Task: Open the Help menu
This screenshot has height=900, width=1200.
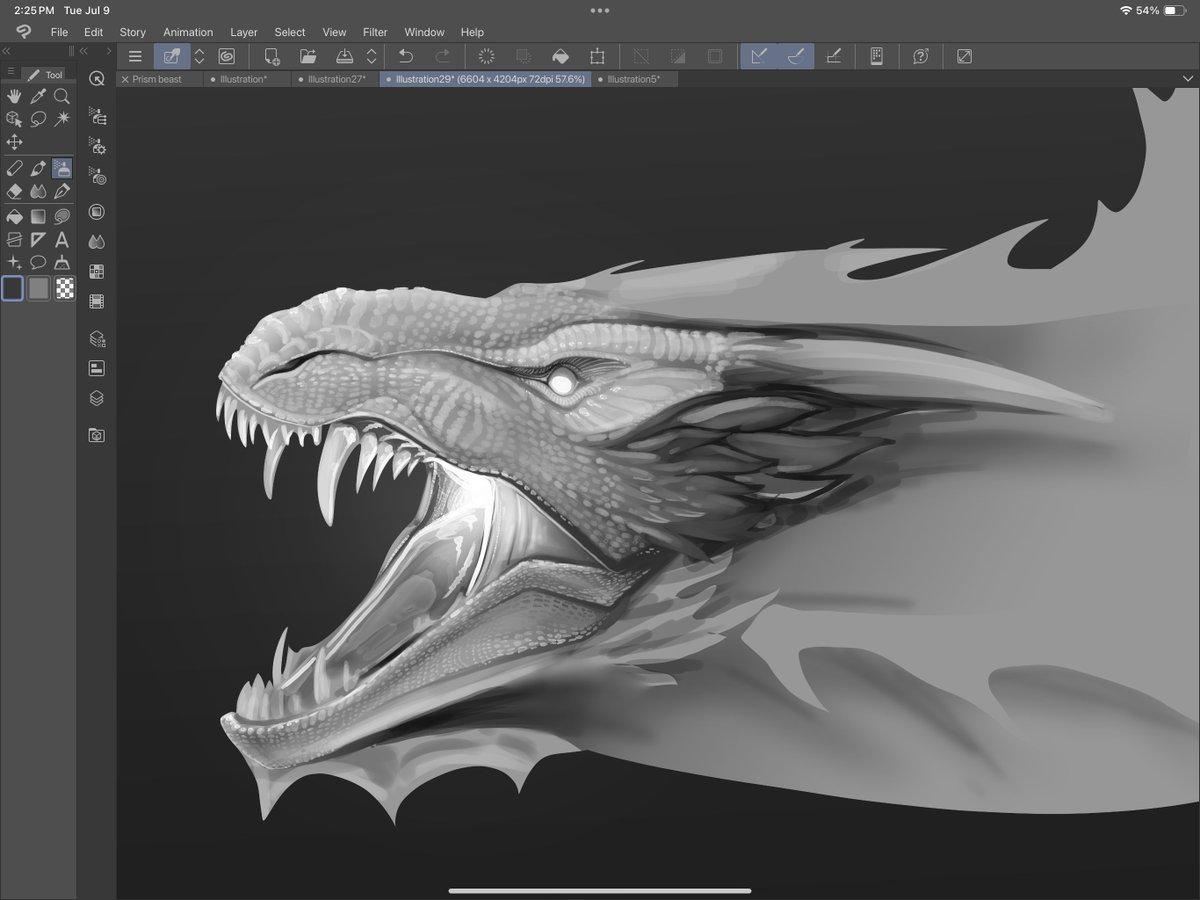Action: [x=472, y=32]
